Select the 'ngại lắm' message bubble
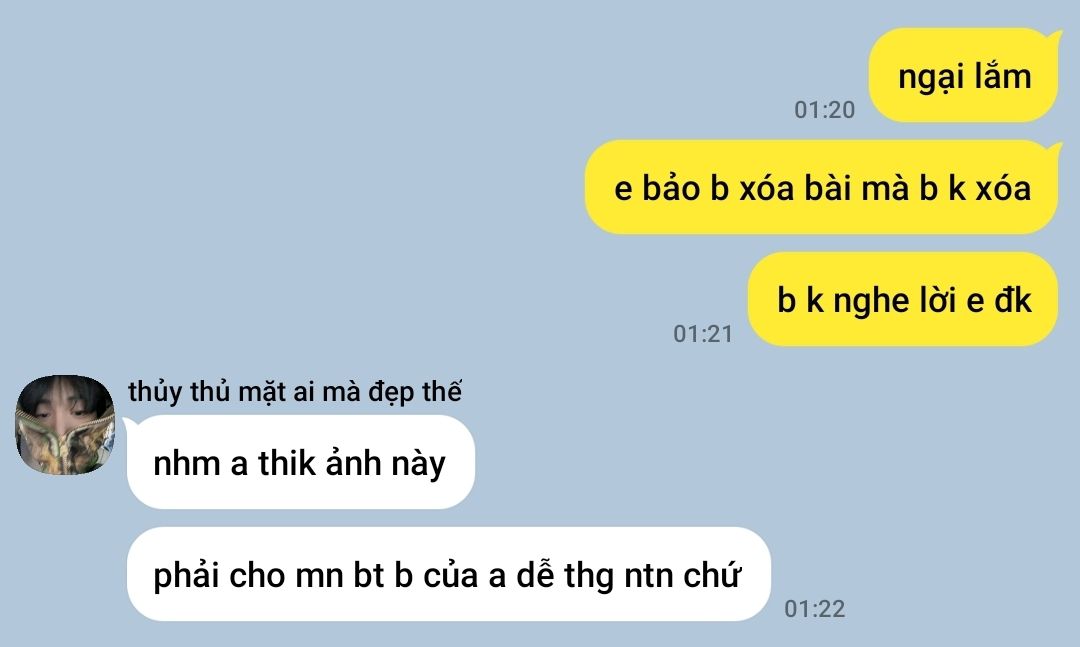The image size is (1080, 647). [964, 75]
